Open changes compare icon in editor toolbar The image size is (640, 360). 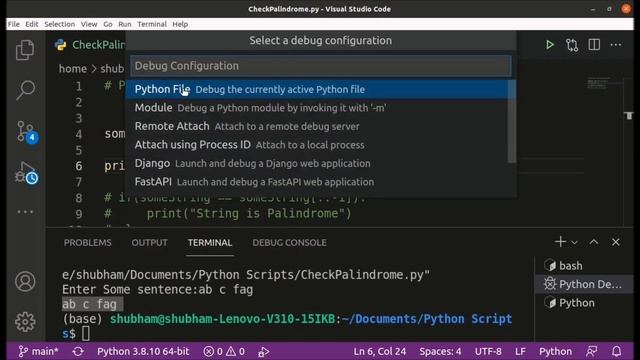(572, 45)
